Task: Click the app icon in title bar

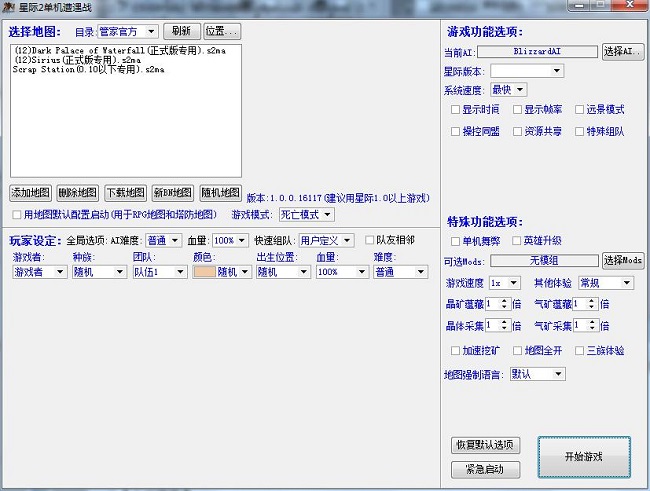Action: tap(8, 7)
